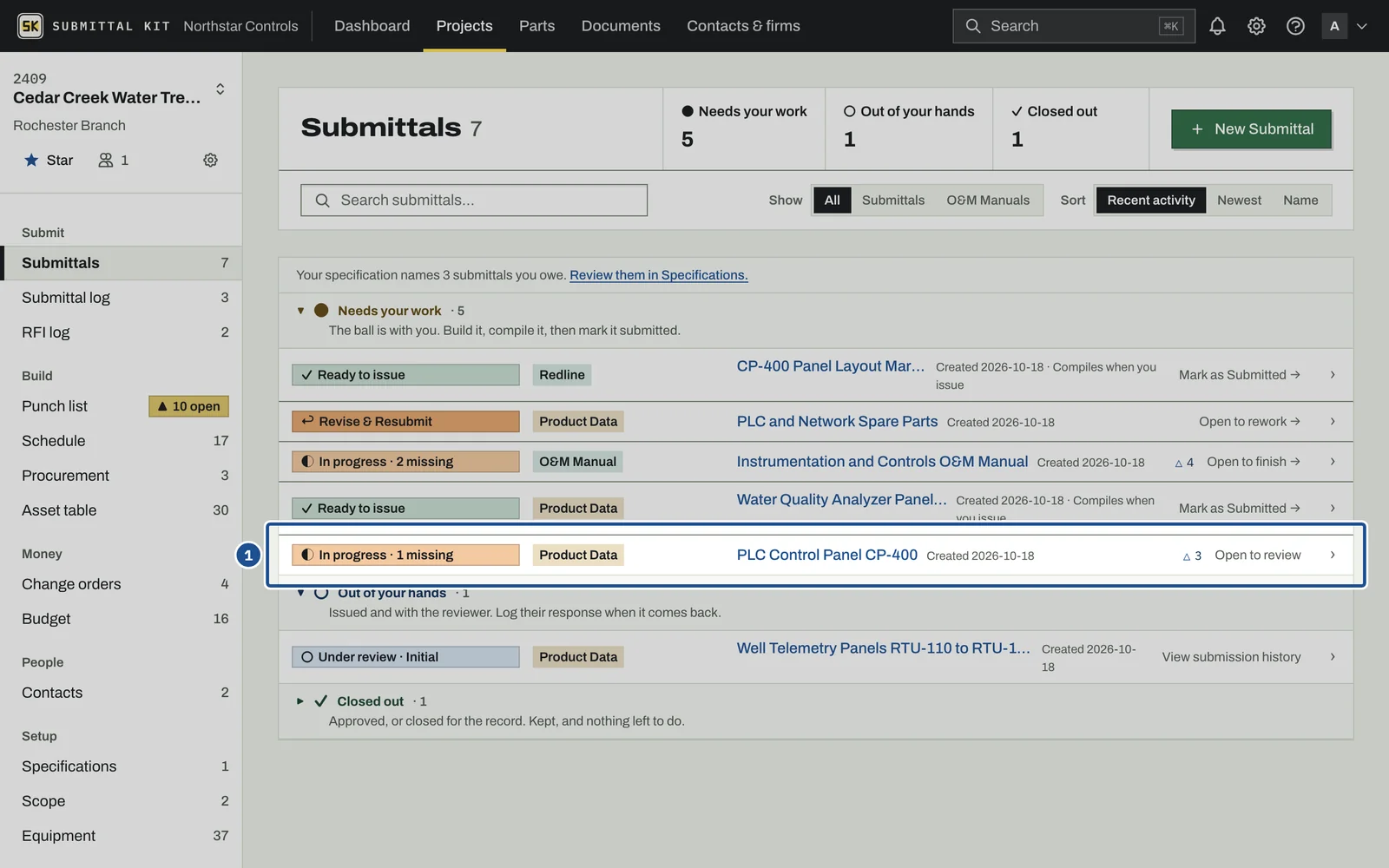
Task: Open Submittal log in sidebar
Action: point(121,298)
